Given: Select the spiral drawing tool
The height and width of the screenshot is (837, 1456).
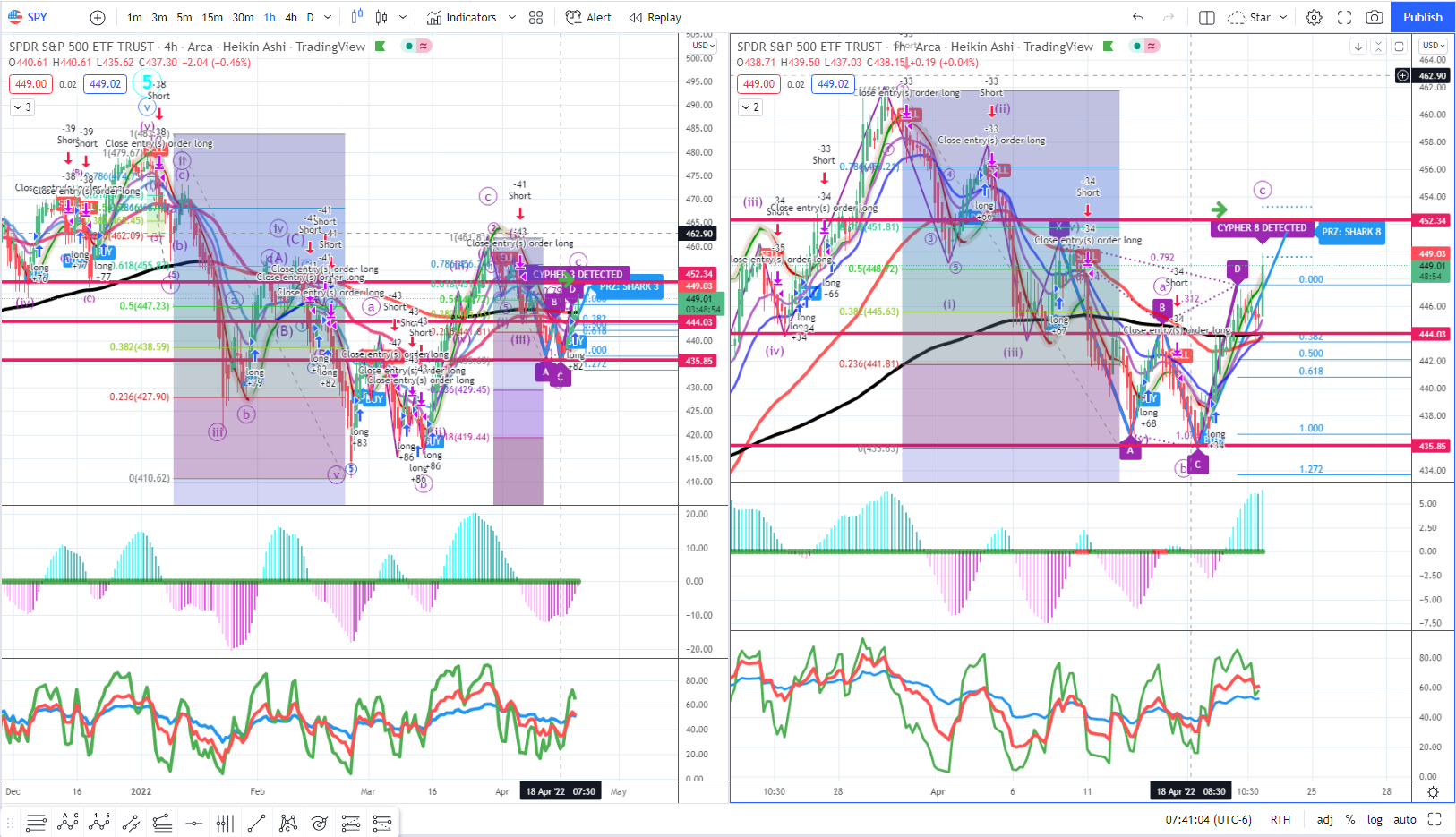Looking at the screenshot, I should click(x=319, y=822).
